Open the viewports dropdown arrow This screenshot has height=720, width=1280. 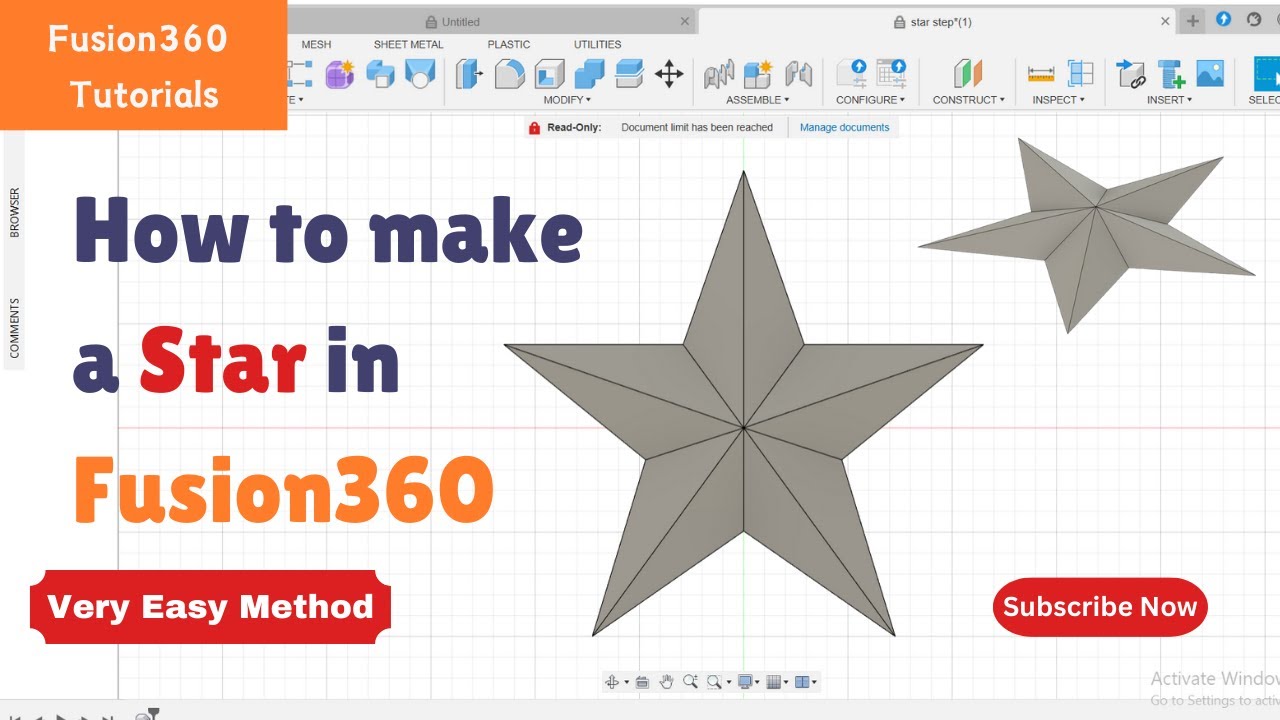[815, 683]
